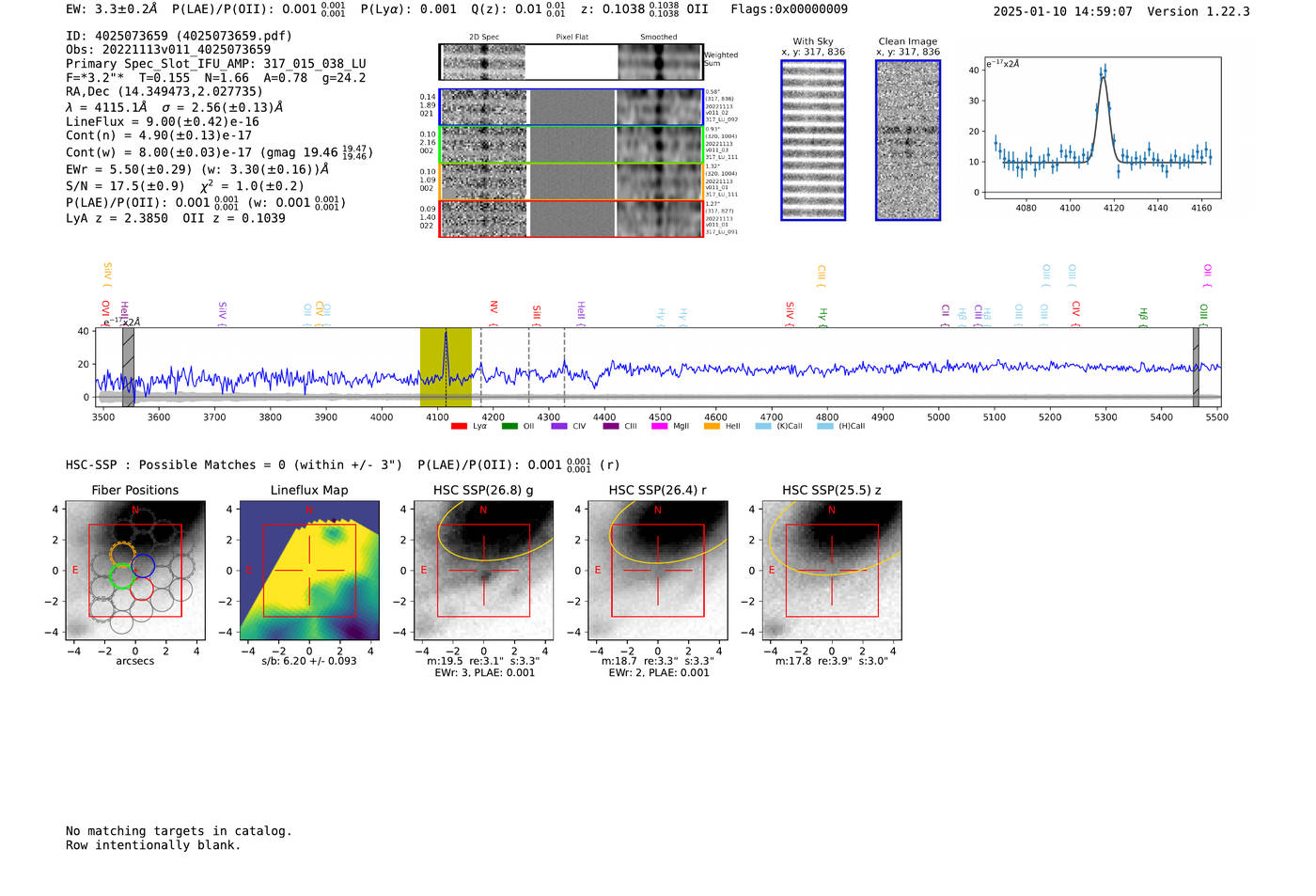1316x896 pixels.
Task: Select the purple CIV legend swatch
Action: pyautogui.click(x=559, y=427)
